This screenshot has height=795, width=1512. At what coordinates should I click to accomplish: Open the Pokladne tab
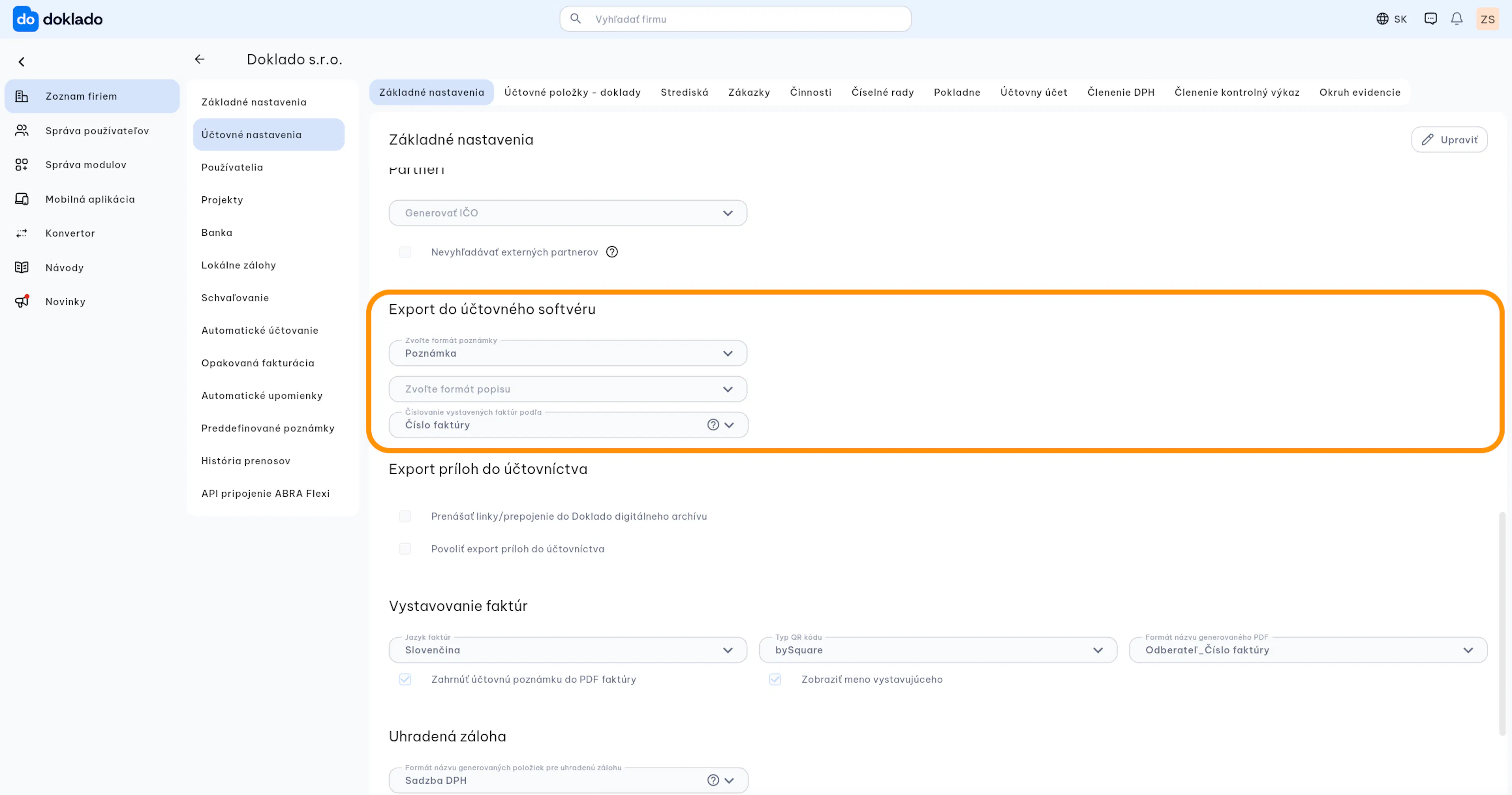coord(957,92)
